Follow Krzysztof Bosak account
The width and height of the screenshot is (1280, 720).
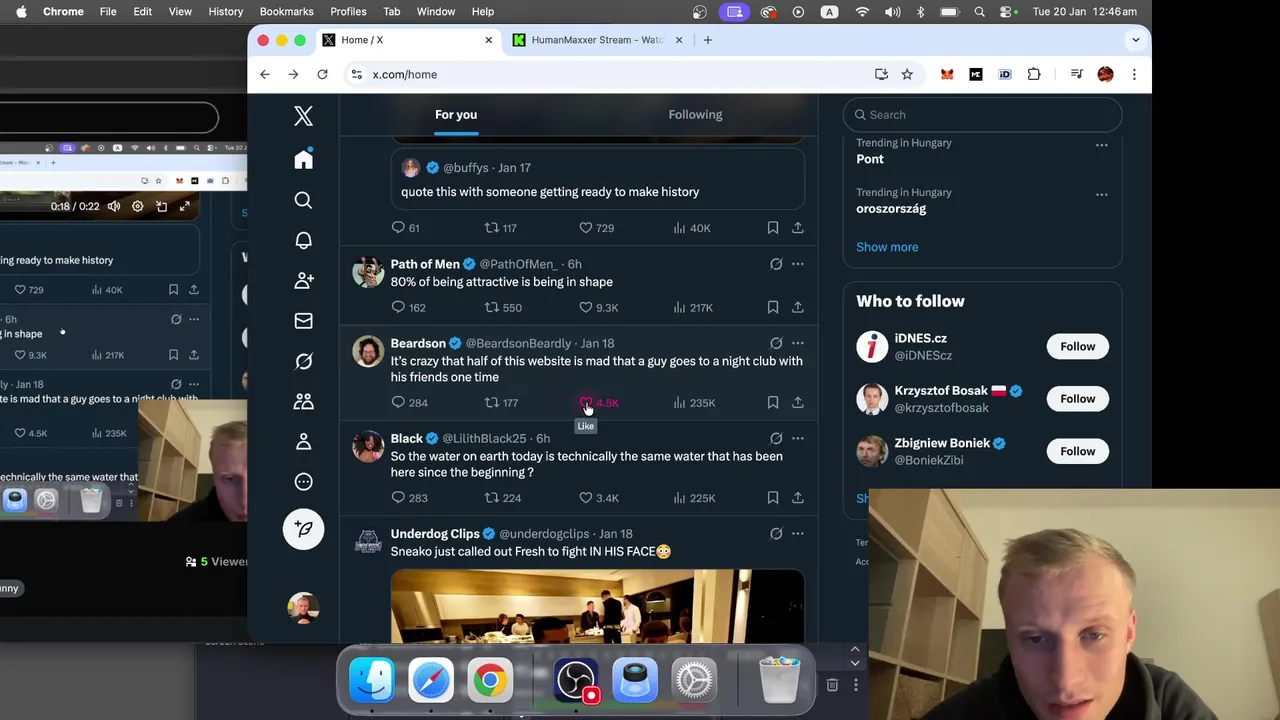pyautogui.click(x=1077, y=398)
